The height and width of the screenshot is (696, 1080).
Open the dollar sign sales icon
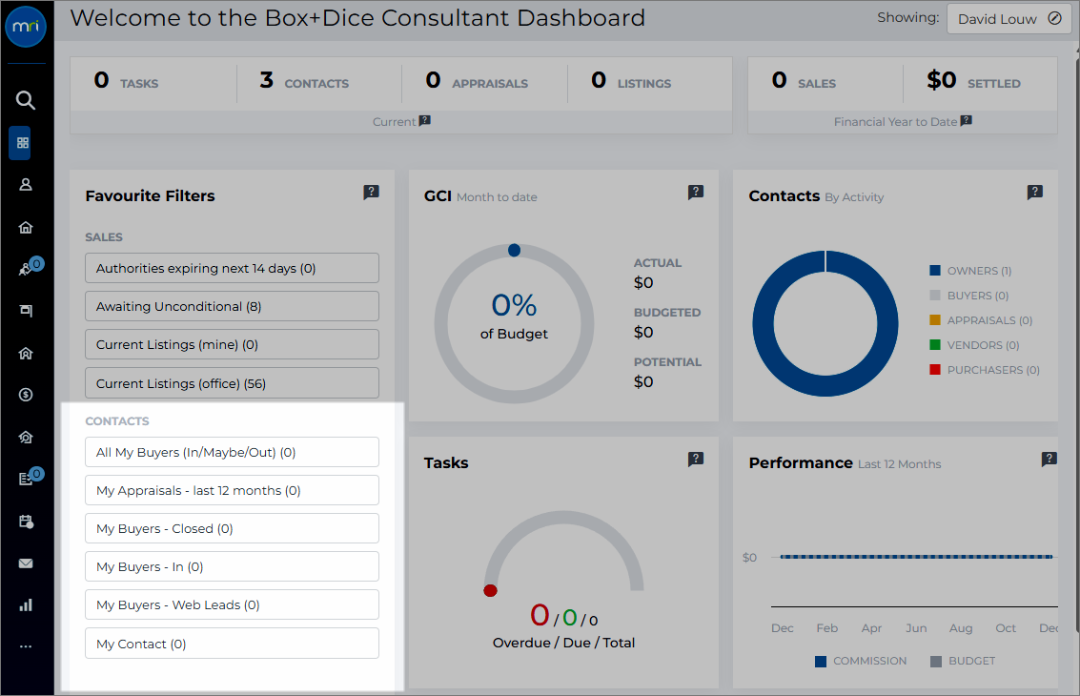click(x=25, y=395)
